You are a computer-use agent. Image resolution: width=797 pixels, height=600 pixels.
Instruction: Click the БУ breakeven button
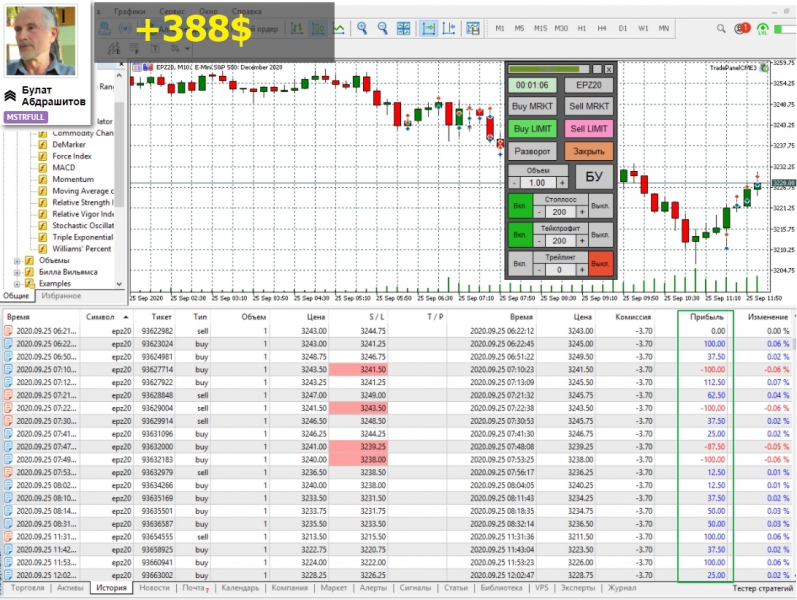tap(594, 176)
